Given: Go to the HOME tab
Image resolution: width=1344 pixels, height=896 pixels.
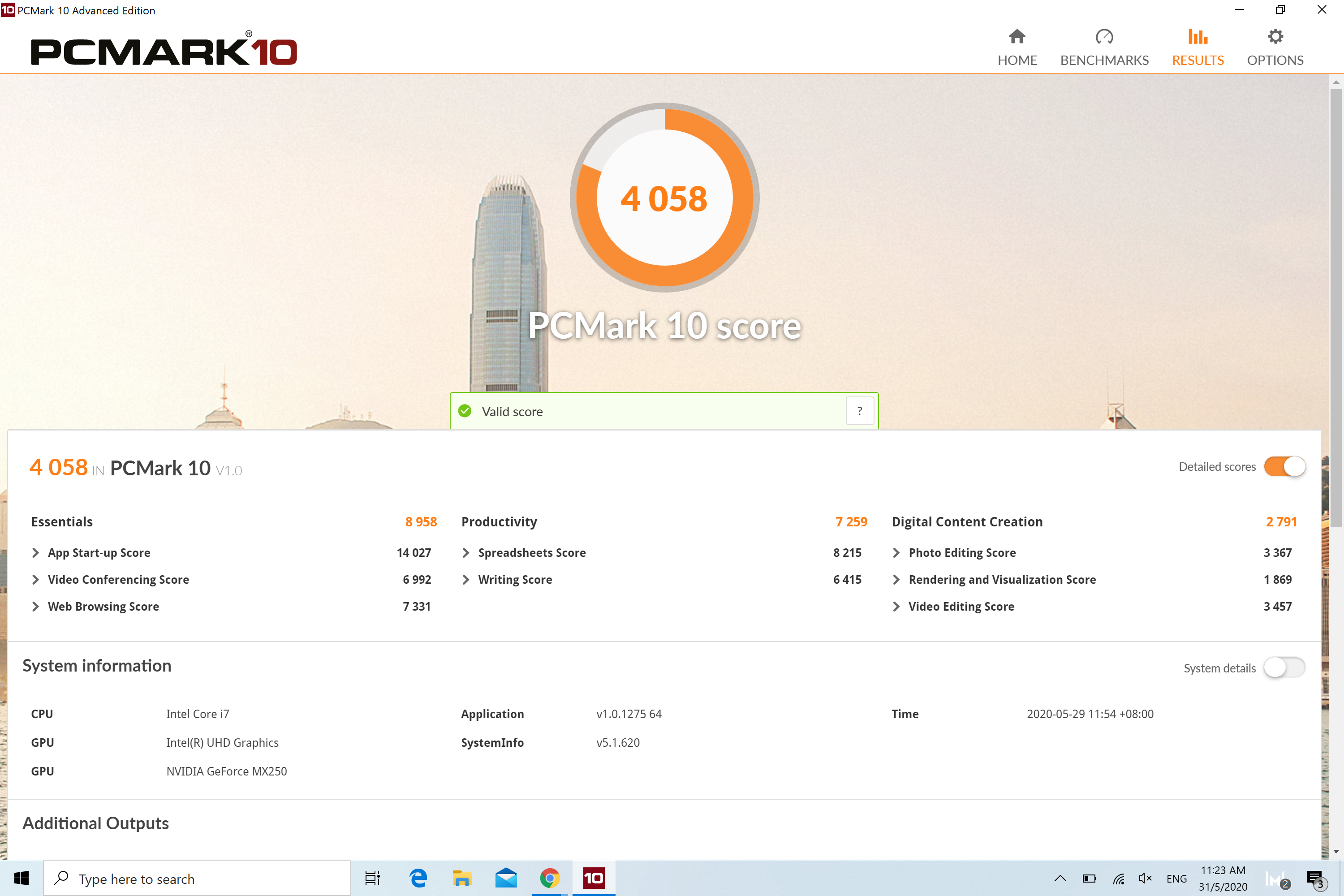Looking at the screenshot, I should pyautogui.click(x=1017, y=48).
